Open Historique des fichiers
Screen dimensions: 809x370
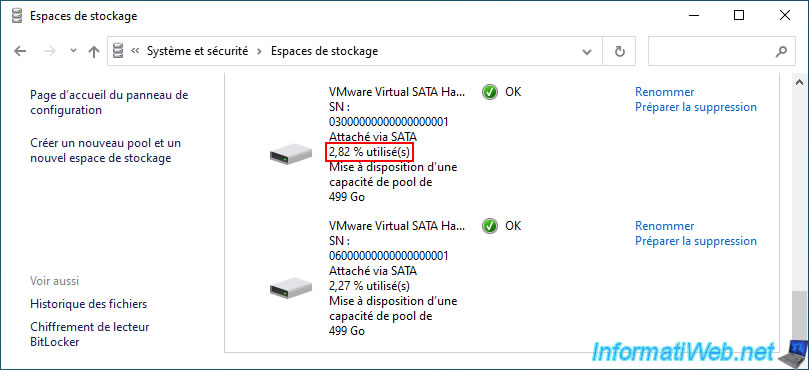point(89,304)
